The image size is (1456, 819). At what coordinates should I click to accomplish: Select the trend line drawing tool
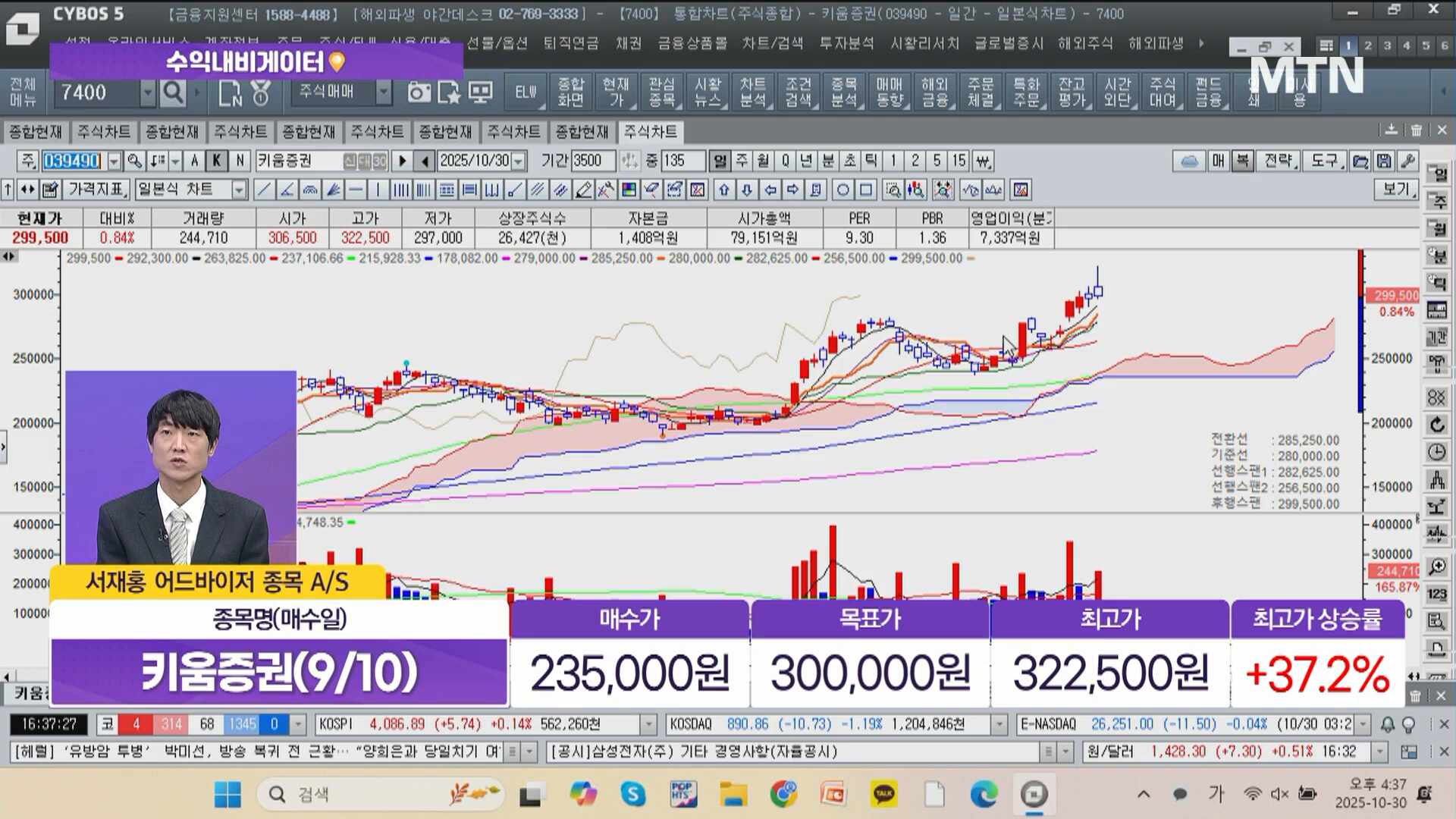(x=263, y=190)
